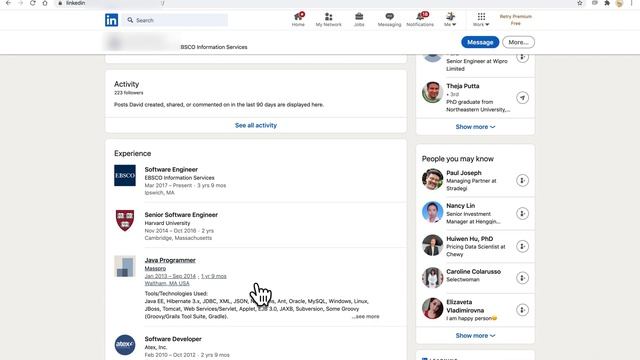The width and height of the screenshot is (640, 360).
Task: Click the browser address bar
Action: [x=318, y=3]
